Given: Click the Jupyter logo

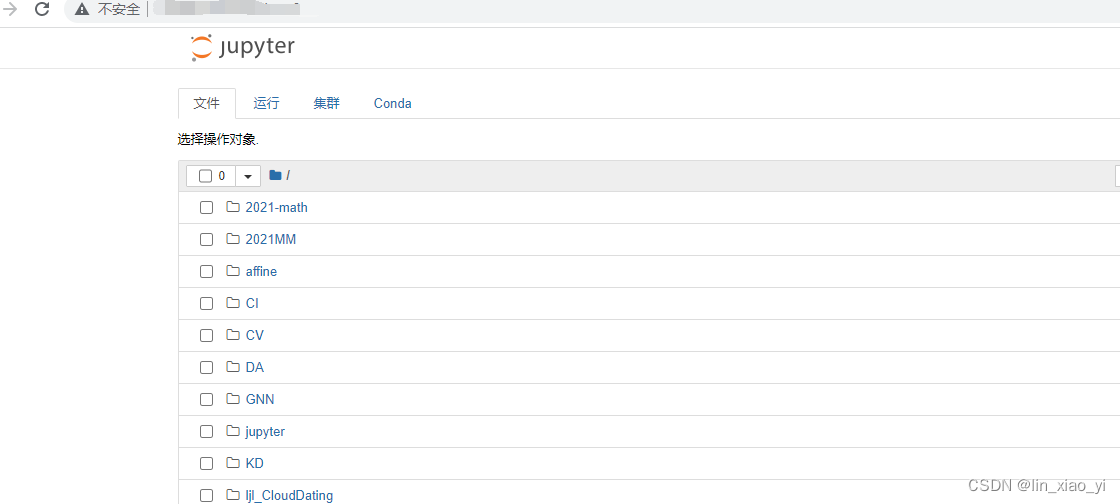Looking at the screenshot, I should 243,47.
